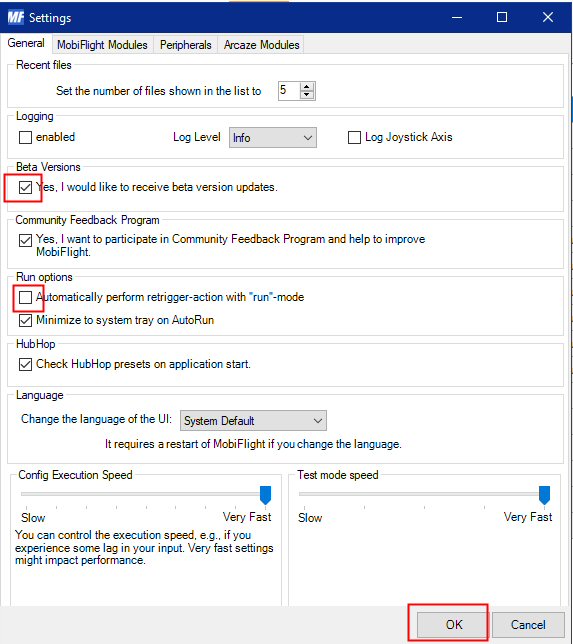Switch to the MobiFlight Modules tab
The width and height of the screenshot is (573, 644).
tap(102, 45)
